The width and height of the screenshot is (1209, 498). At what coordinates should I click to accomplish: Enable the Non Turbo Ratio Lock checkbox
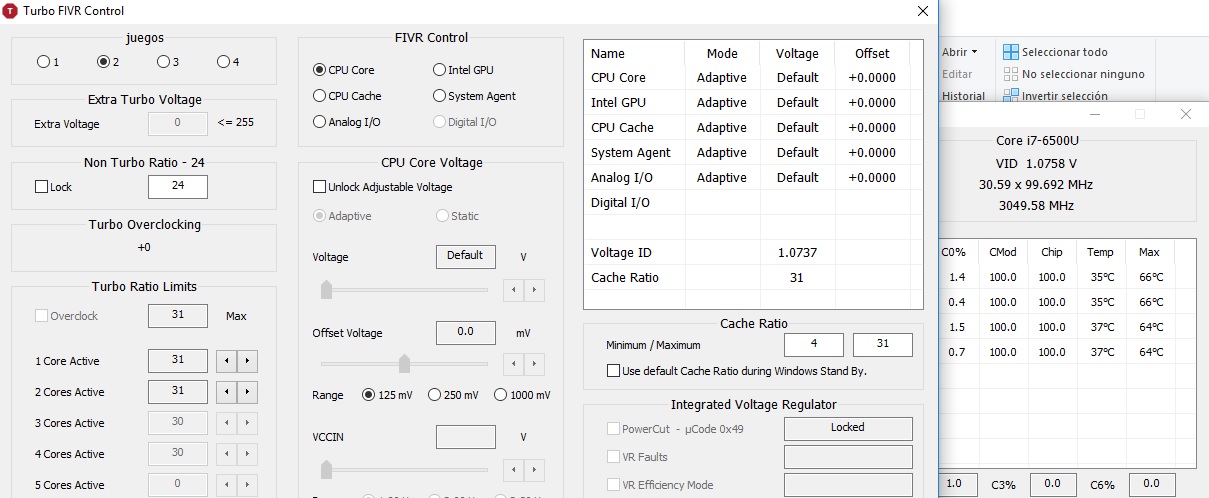tap(41, 187)
